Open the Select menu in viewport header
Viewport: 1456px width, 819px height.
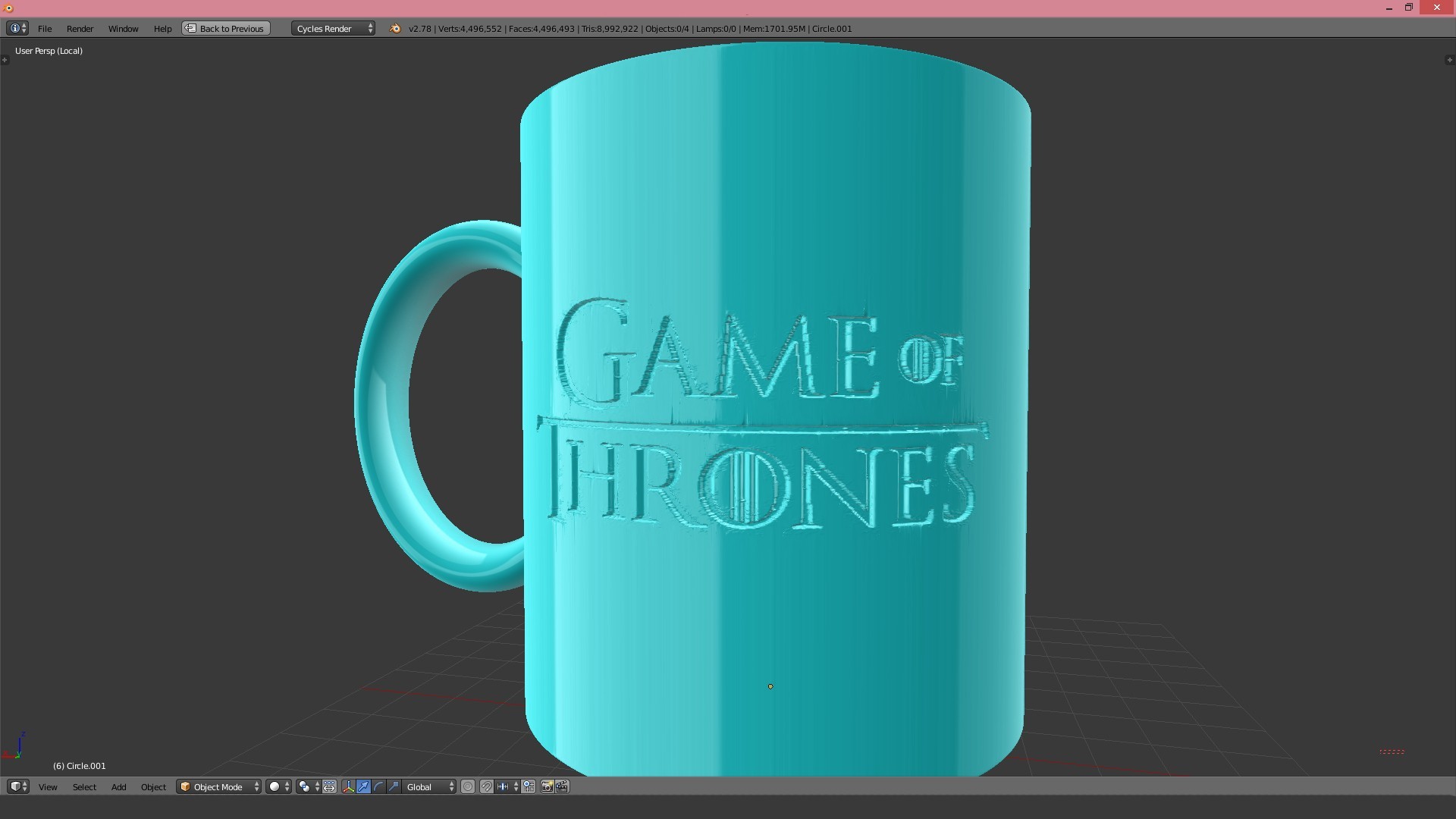coord(84,786)
